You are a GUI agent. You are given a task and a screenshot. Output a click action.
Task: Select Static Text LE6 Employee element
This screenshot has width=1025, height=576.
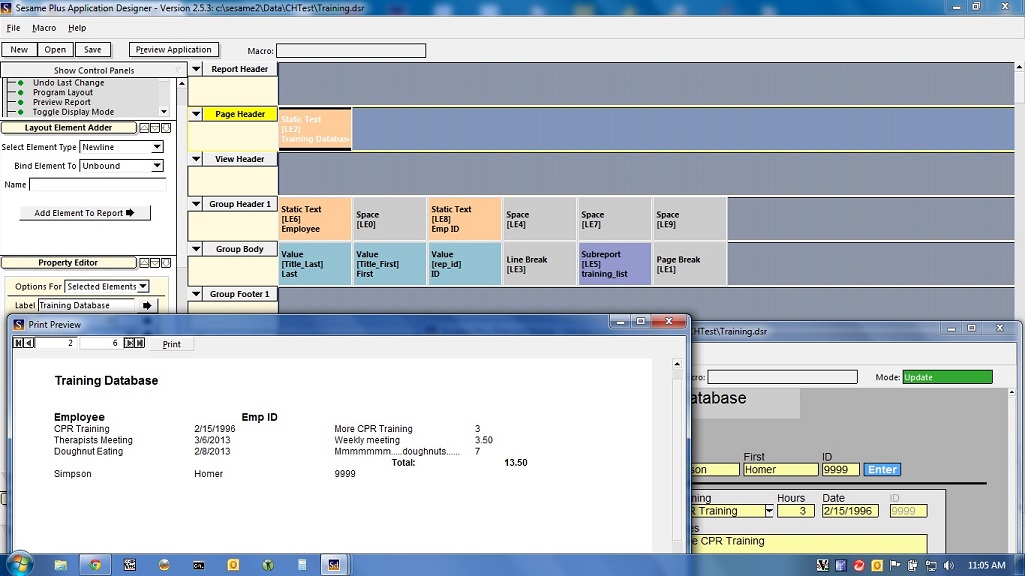coord(315,219)
